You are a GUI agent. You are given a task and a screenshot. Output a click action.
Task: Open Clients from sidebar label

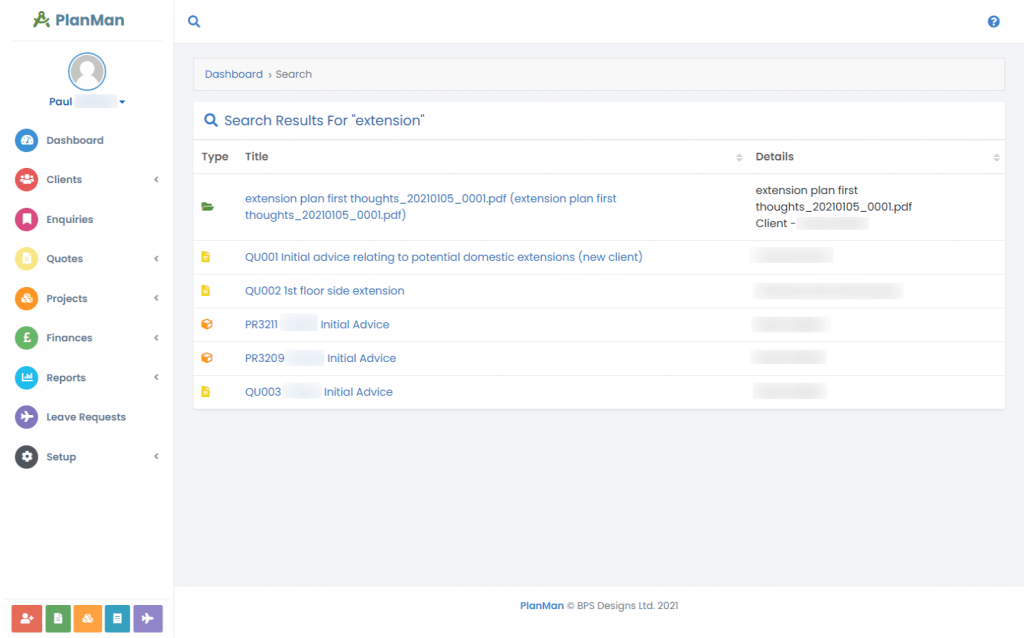coord(64,180)
